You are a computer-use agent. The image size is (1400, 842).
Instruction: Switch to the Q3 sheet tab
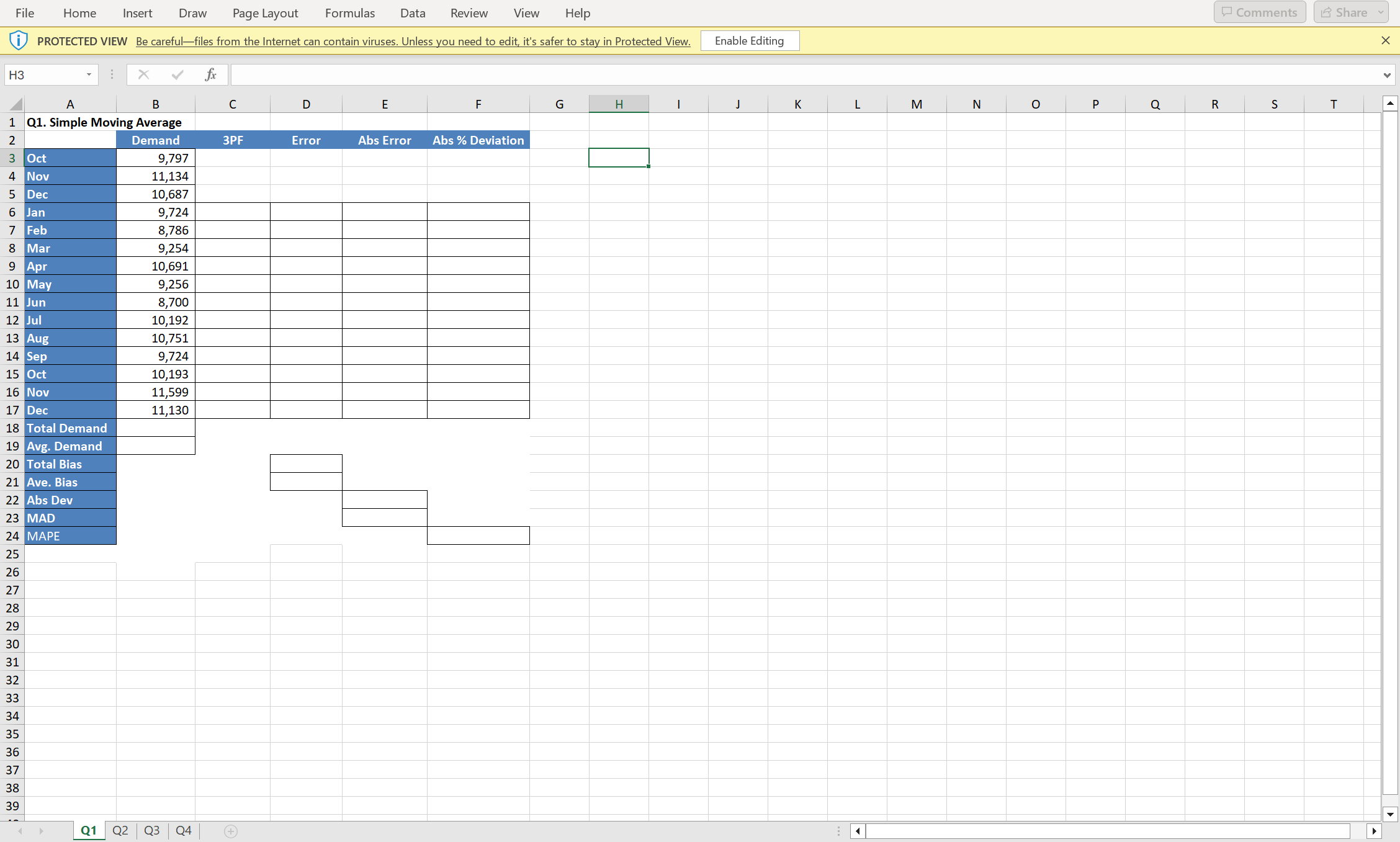tap(151, 830)
